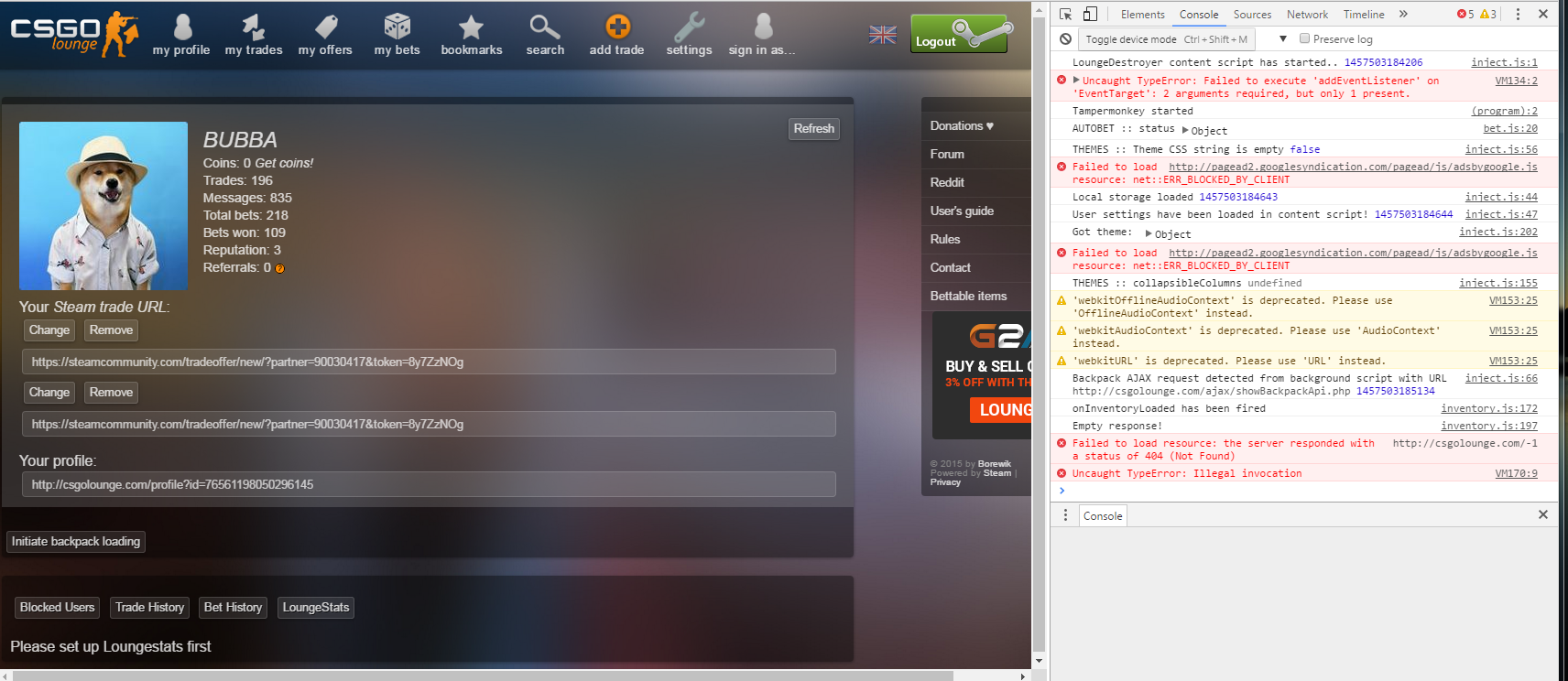Click the Refresh button
1568x681 pixels.
coord(814,129)
